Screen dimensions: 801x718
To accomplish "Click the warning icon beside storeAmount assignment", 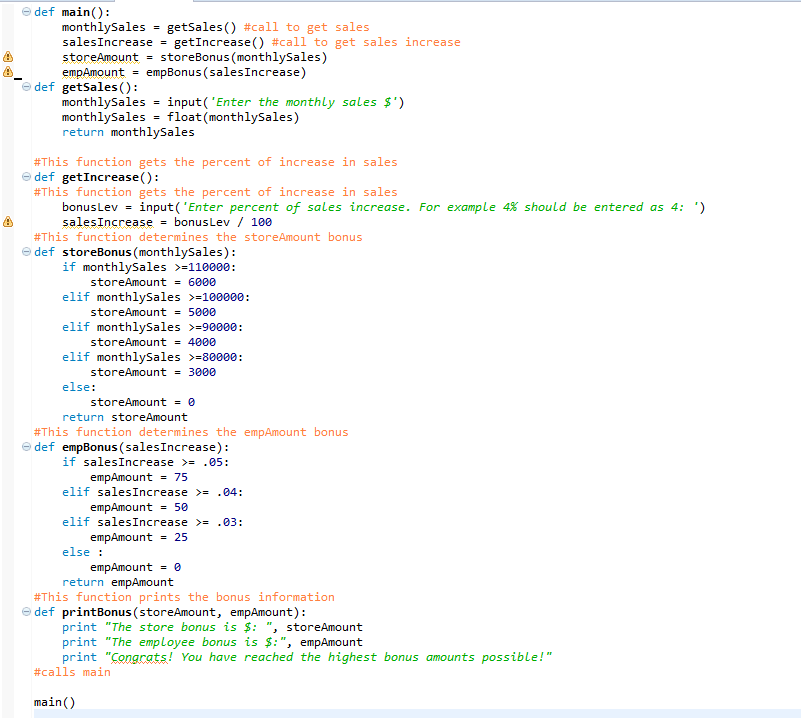I will pyautogui.click(x=6, y=57).
